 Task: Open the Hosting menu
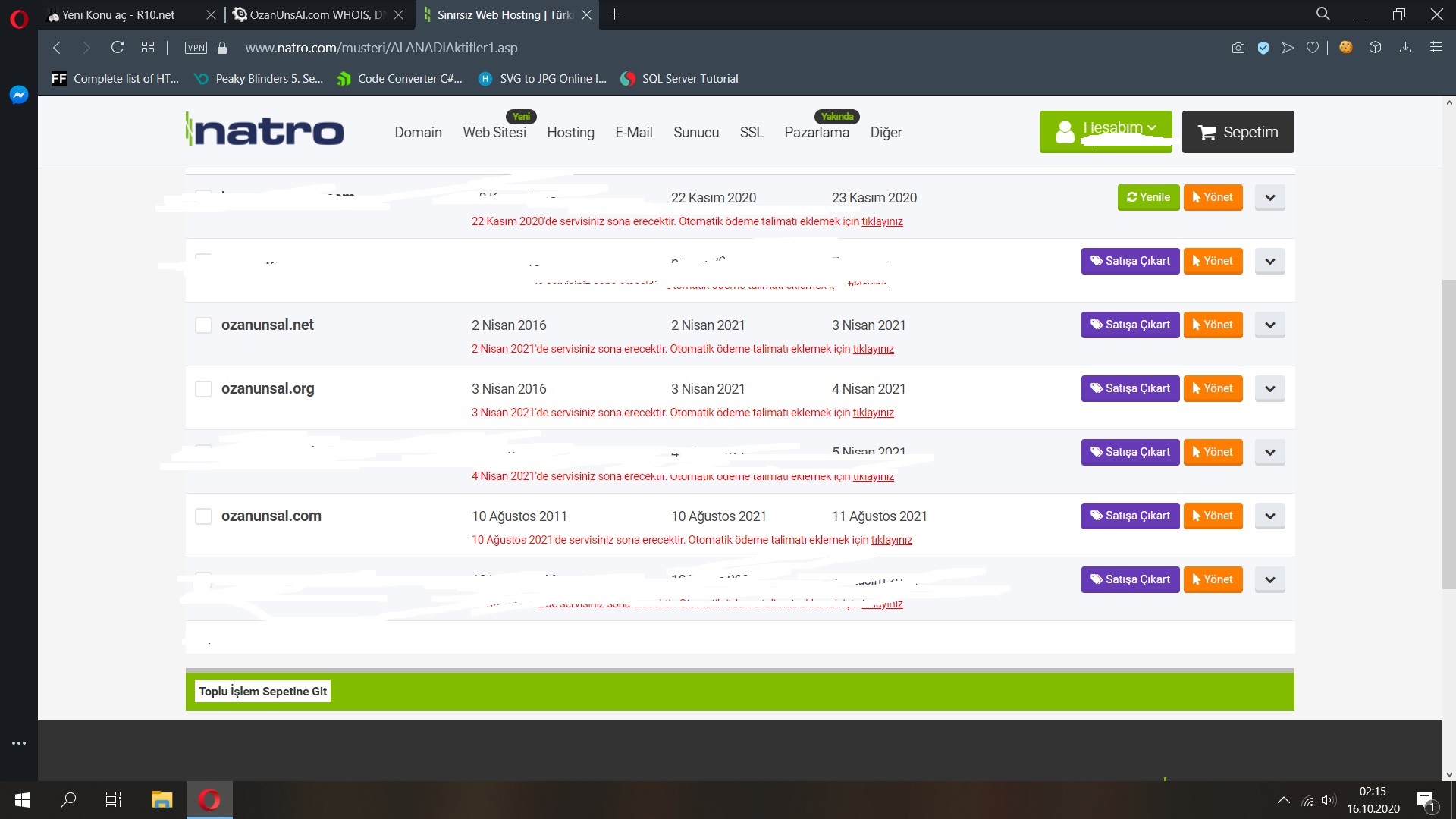pyautogui.click(x=570, y=133)
